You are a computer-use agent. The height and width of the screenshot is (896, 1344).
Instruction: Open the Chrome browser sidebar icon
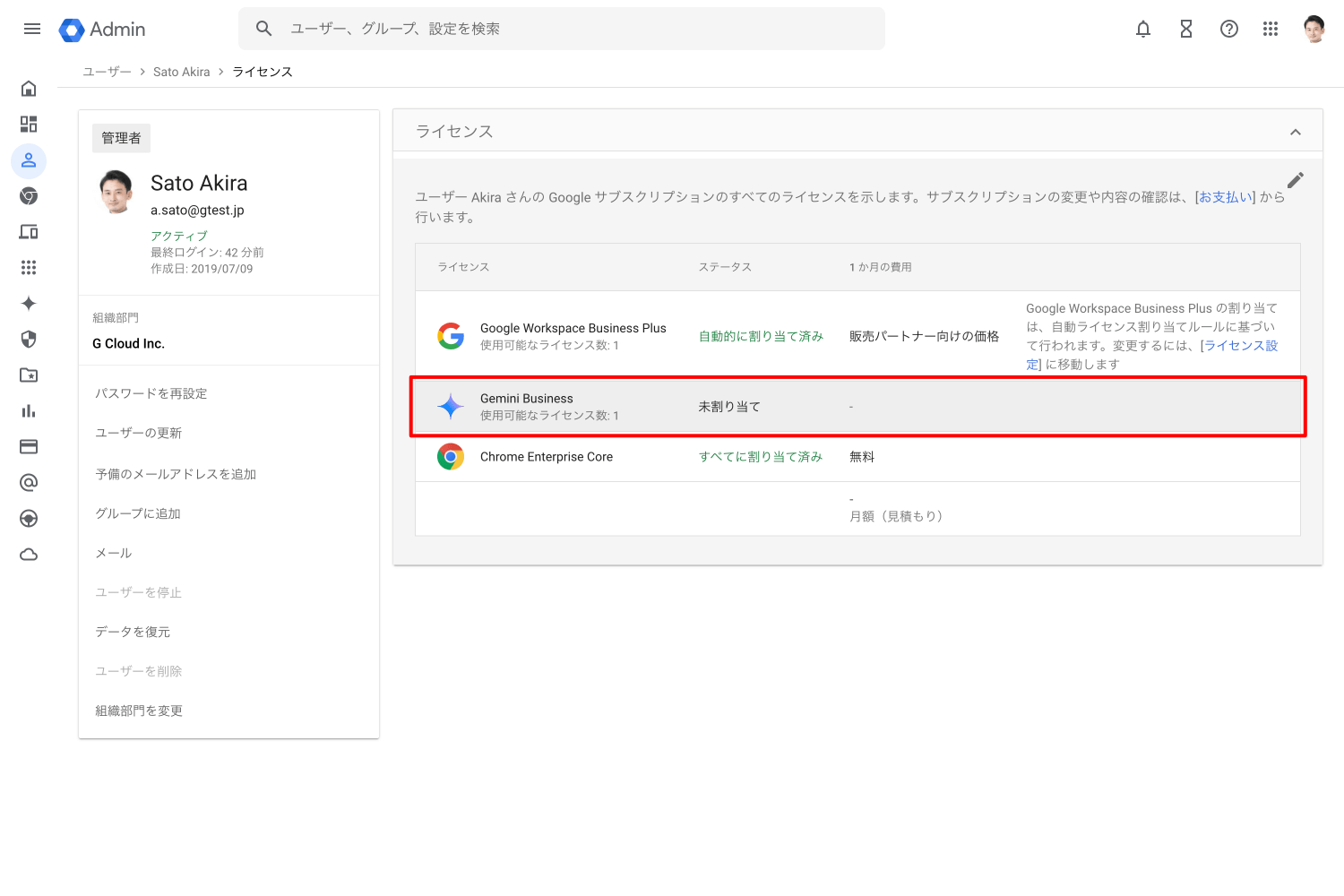pyautogui.click(x=29, y=196)
